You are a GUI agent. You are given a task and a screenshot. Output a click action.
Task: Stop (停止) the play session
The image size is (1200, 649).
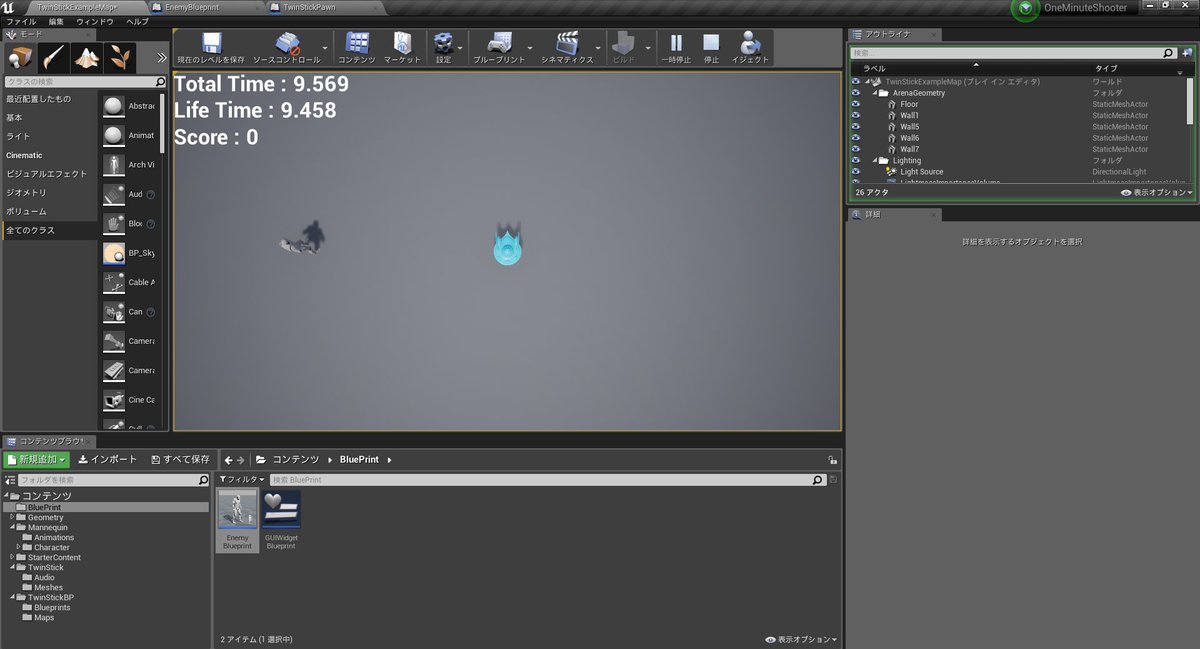coord(711,47)
